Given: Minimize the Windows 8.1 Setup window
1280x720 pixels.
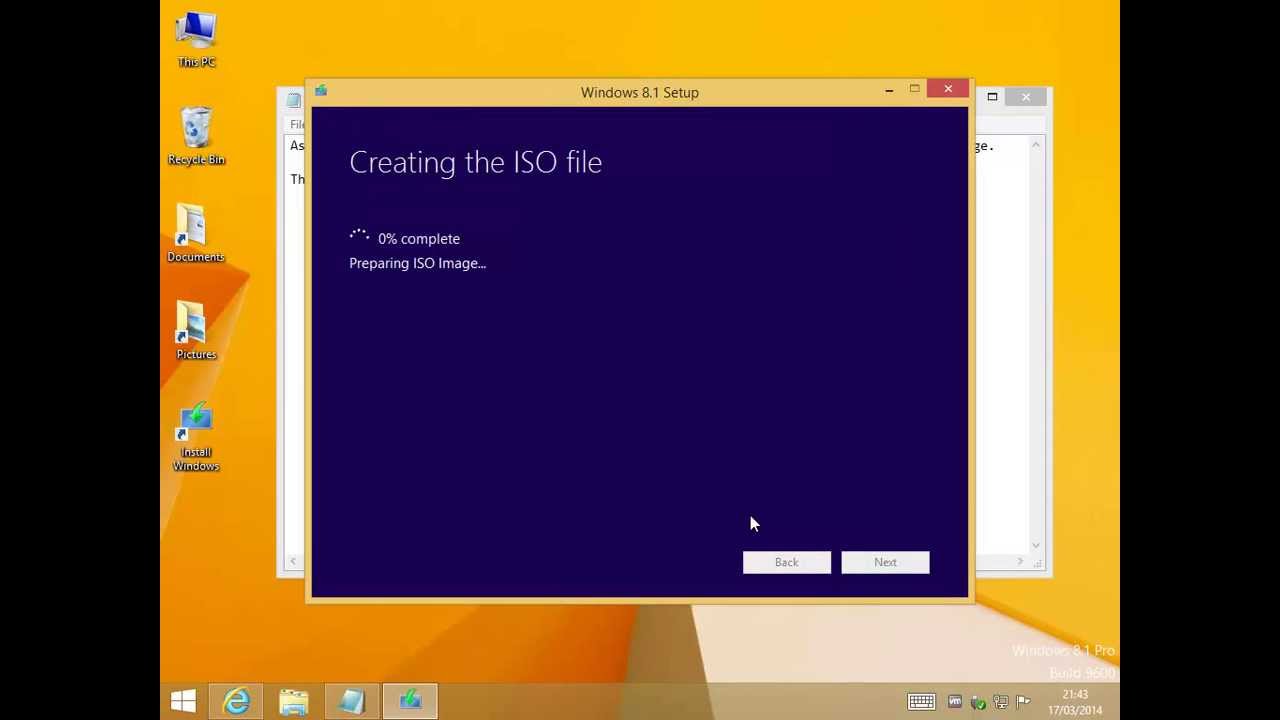Looking at the screenshot, I should tap(889, 90).
